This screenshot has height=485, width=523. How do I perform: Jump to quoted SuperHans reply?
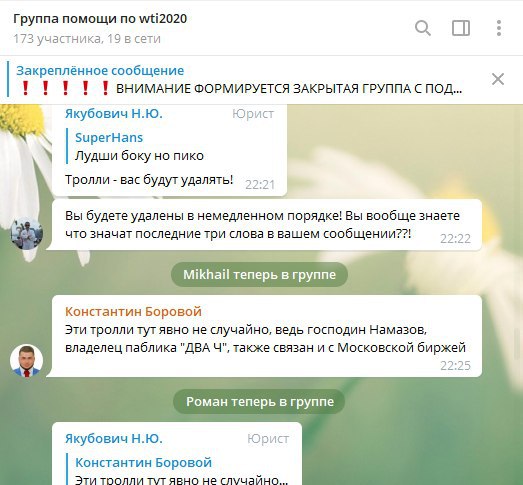(170, 146)
